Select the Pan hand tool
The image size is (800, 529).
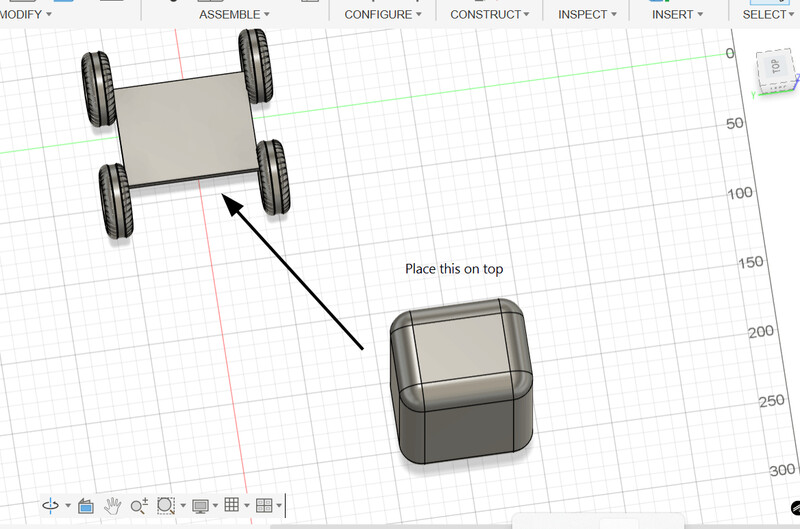coord(112,506)
